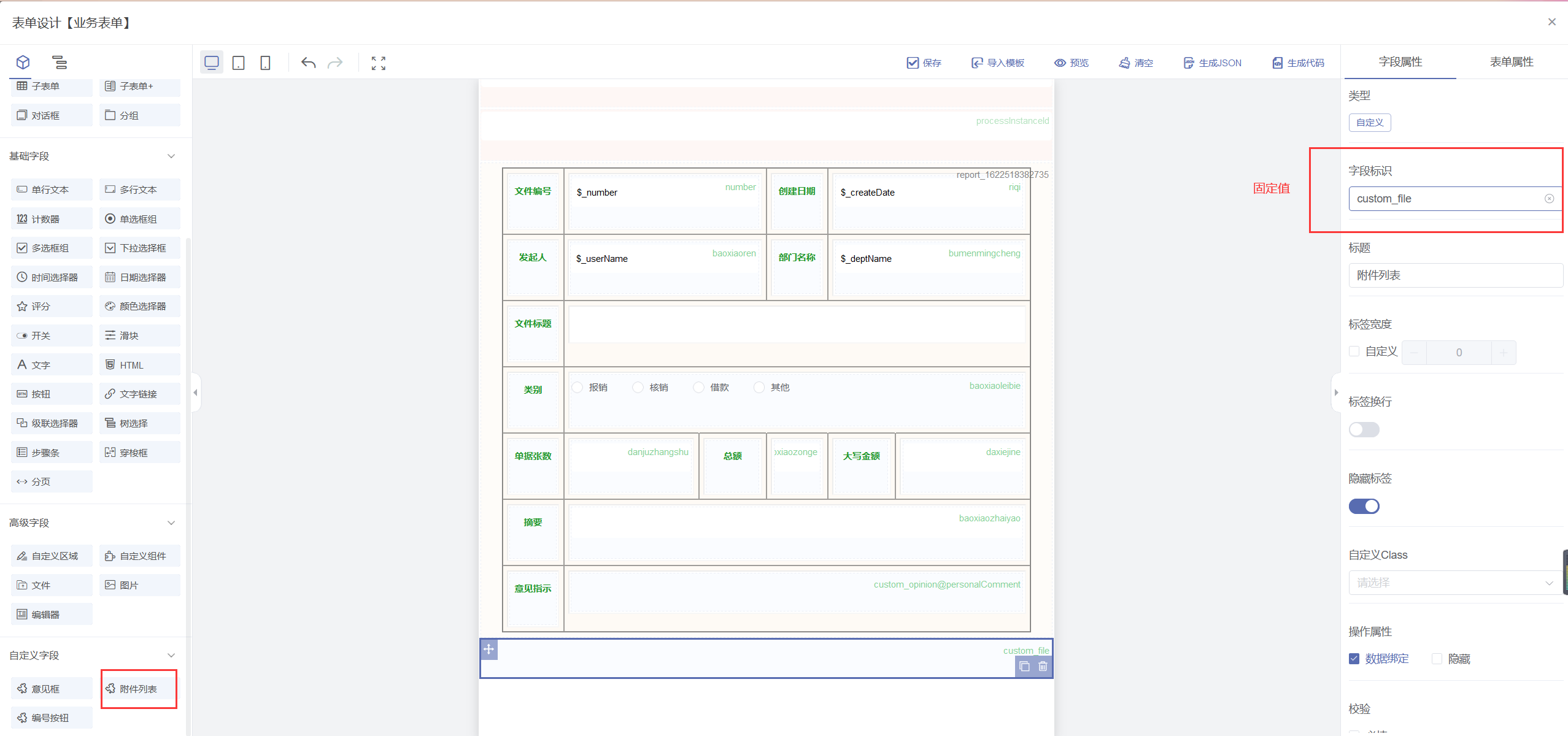Add the 时间选择器 component
This screenshot has height=736, width=1568.
[x=52, y=277]
